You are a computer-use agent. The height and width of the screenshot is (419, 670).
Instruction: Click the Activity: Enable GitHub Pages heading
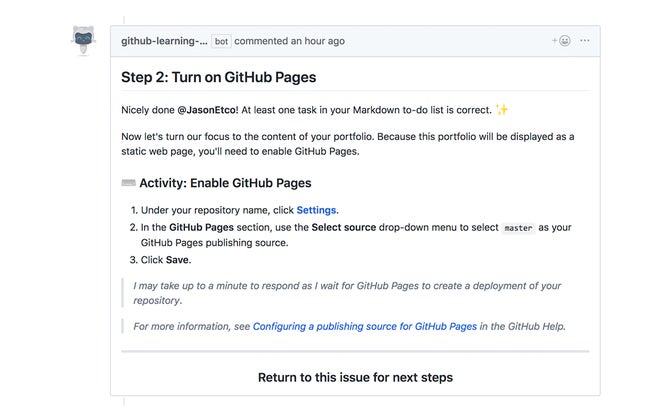[x=225, y=183]
